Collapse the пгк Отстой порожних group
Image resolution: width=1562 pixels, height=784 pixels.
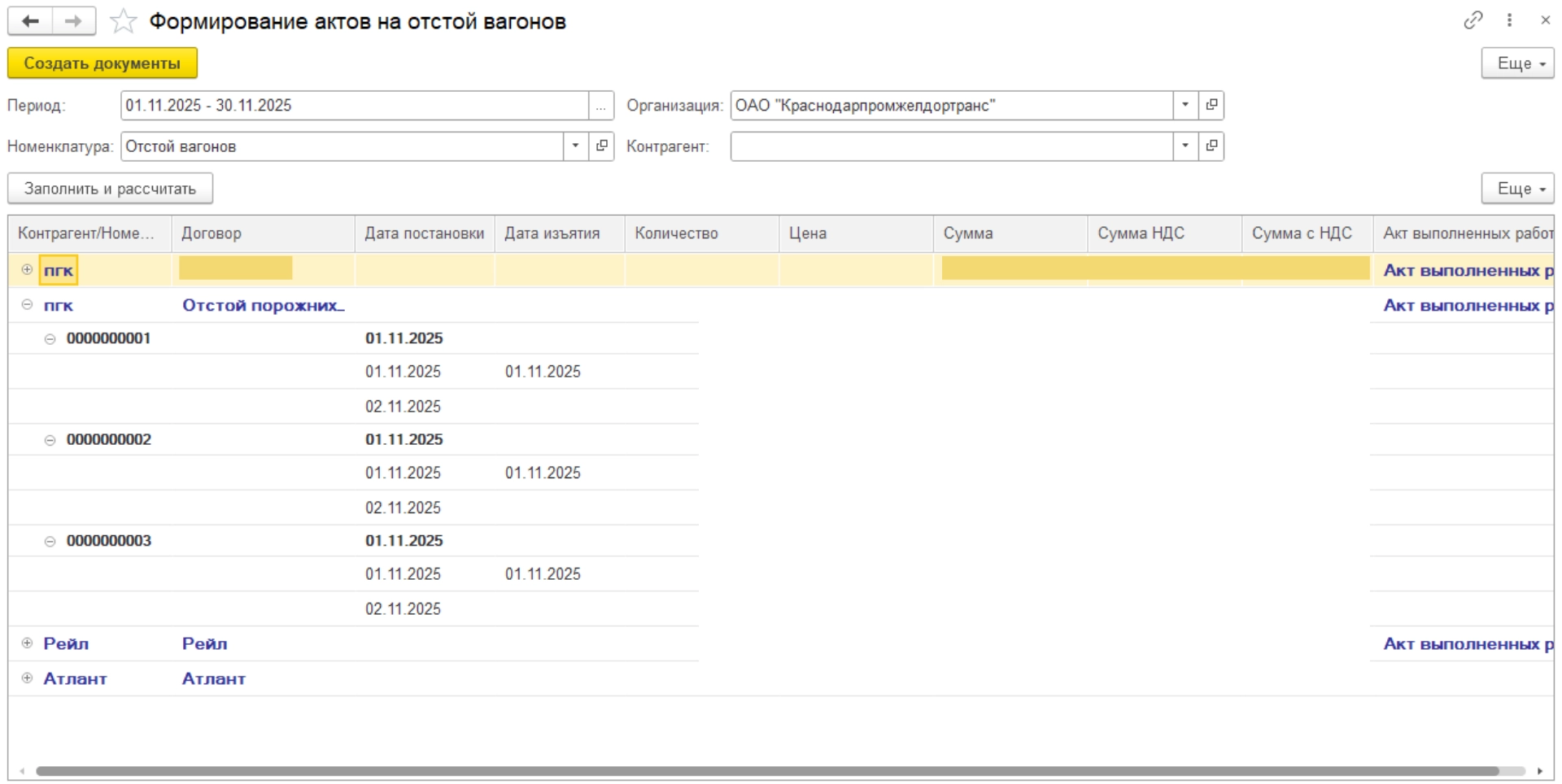(27, 305)
